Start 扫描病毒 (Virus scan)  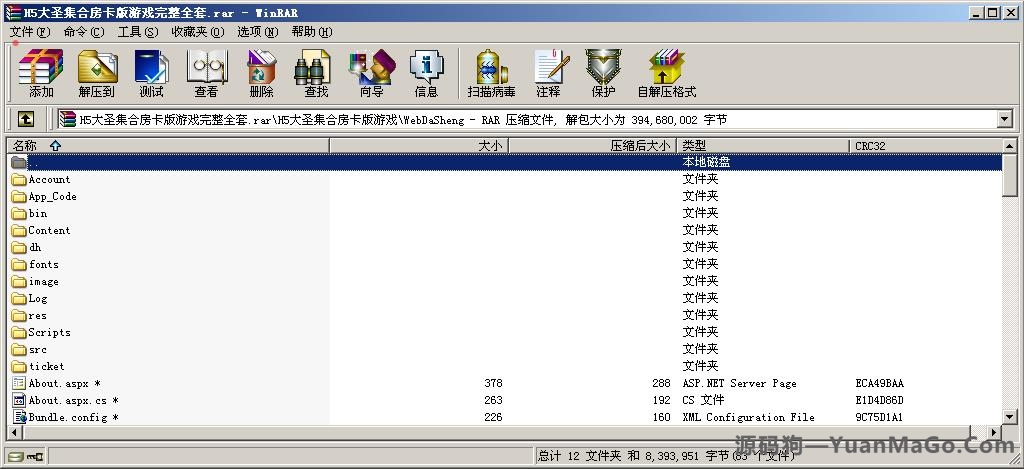click(x=492, y=73)
